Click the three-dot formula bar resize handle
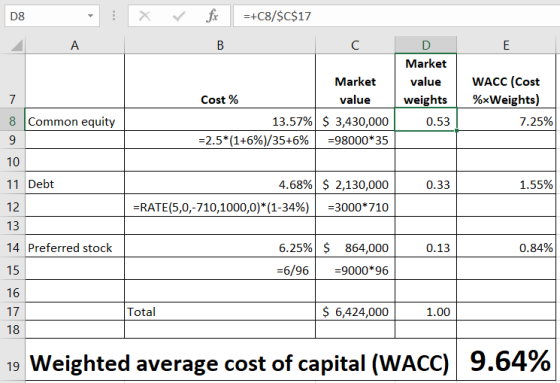The image size is (560, 383). [114, 16]
